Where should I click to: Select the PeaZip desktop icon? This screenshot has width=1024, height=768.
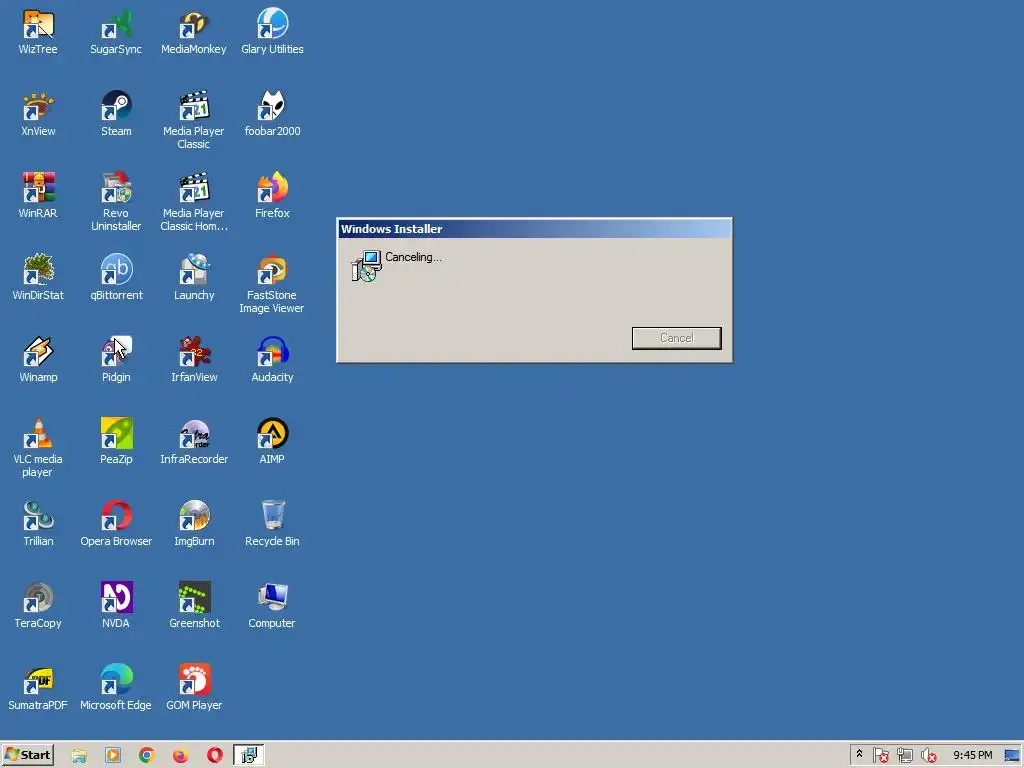pyautogui.click(x=116, y=441)
